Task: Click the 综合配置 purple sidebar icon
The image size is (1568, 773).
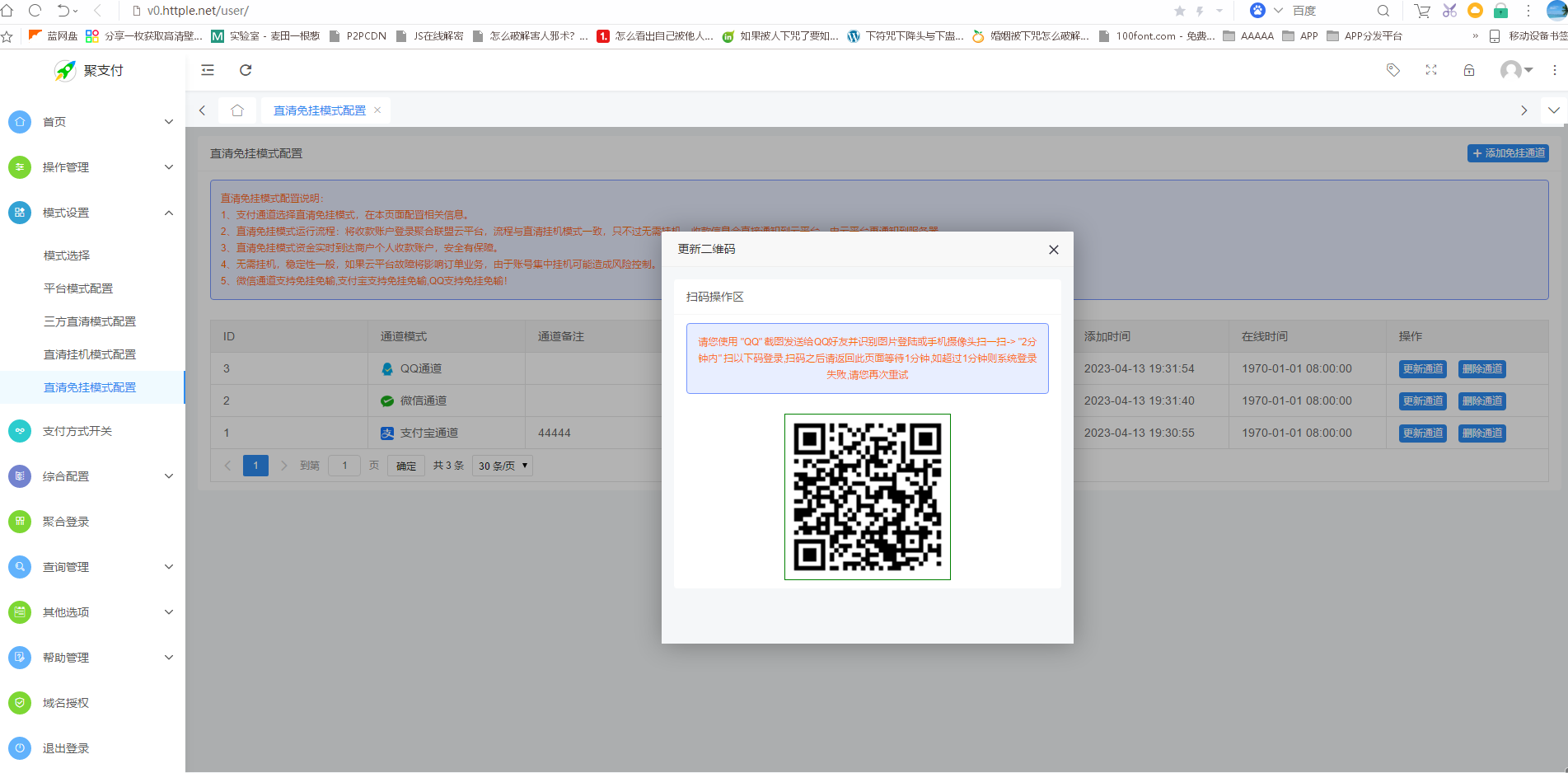Action: 20,476
